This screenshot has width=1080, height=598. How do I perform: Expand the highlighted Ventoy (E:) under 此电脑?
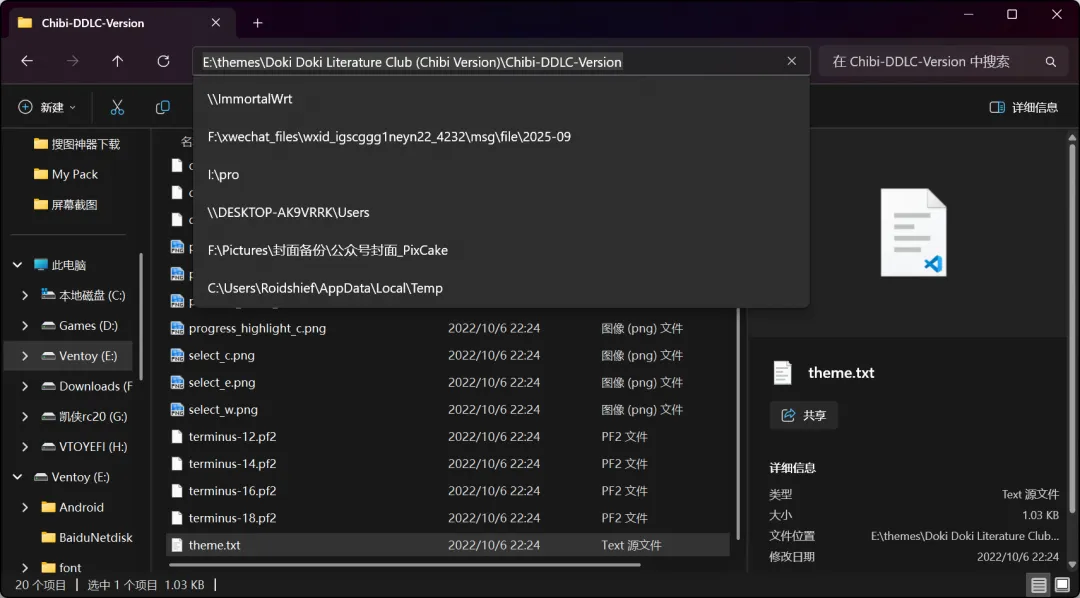tap(25, 356)
